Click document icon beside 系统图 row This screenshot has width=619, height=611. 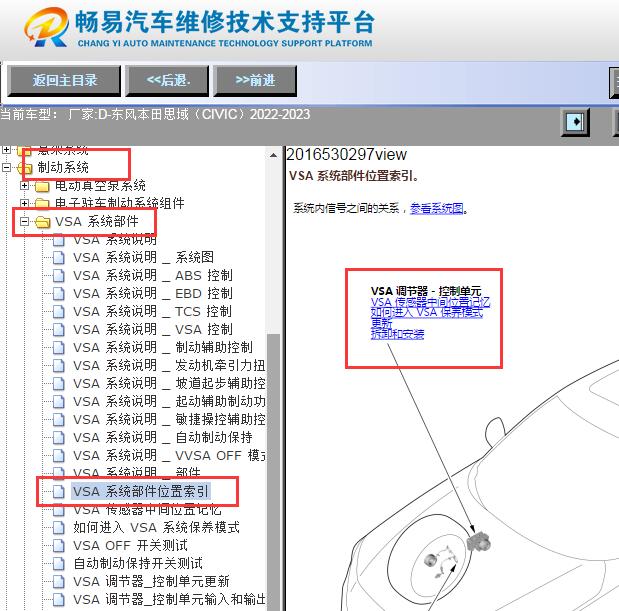pos(58,258)
